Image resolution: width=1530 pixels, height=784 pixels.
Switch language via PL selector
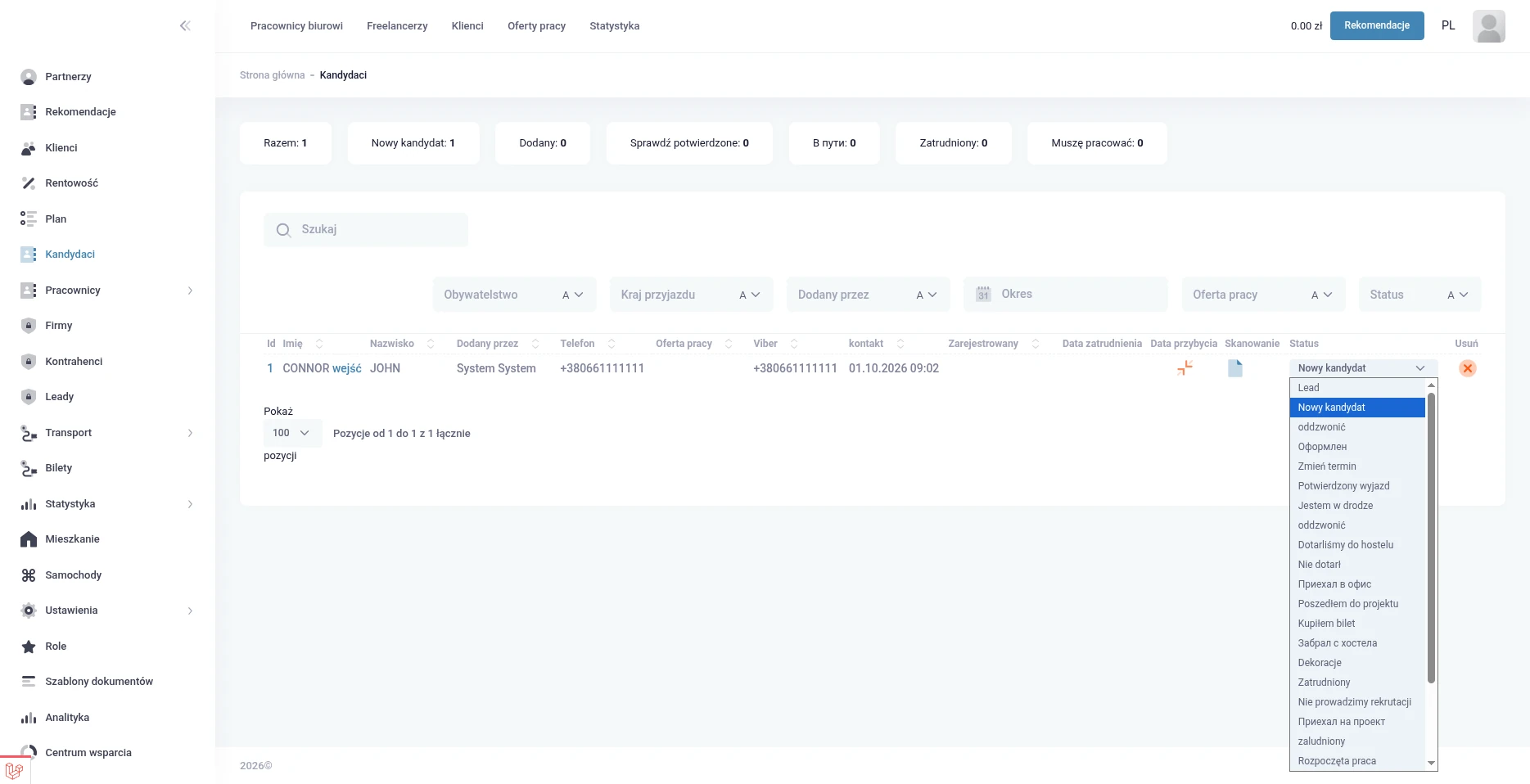[x=1448, y=25]
